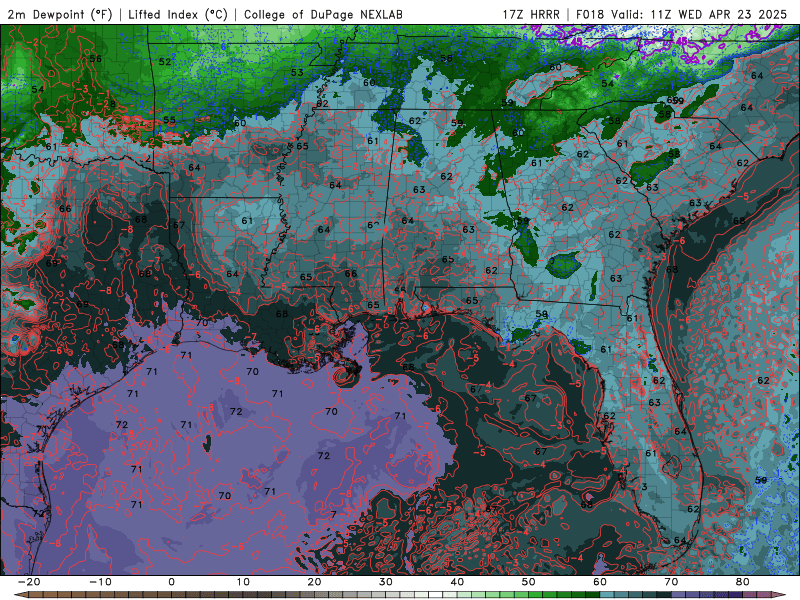Click the '-10' color scale label
This screenshot has width=800, height=600.
click(x=100, y=582)
